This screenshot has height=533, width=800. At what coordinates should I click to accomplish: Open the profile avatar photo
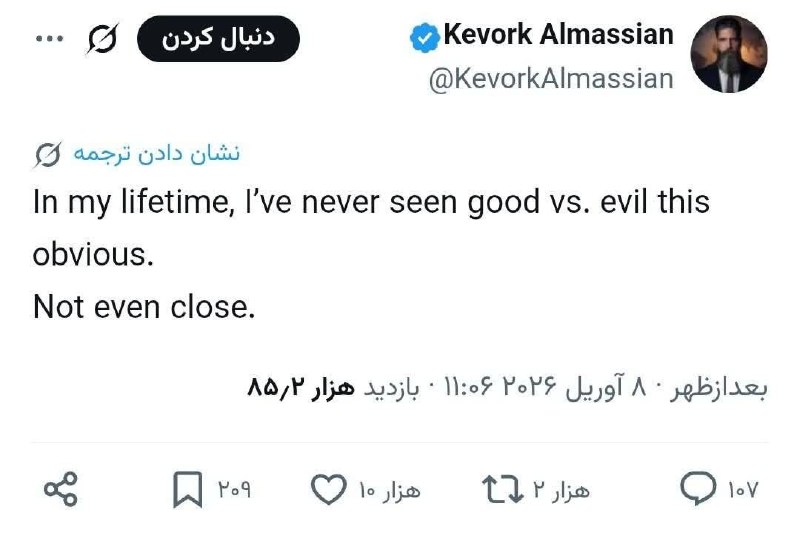(x=729, y=54)
